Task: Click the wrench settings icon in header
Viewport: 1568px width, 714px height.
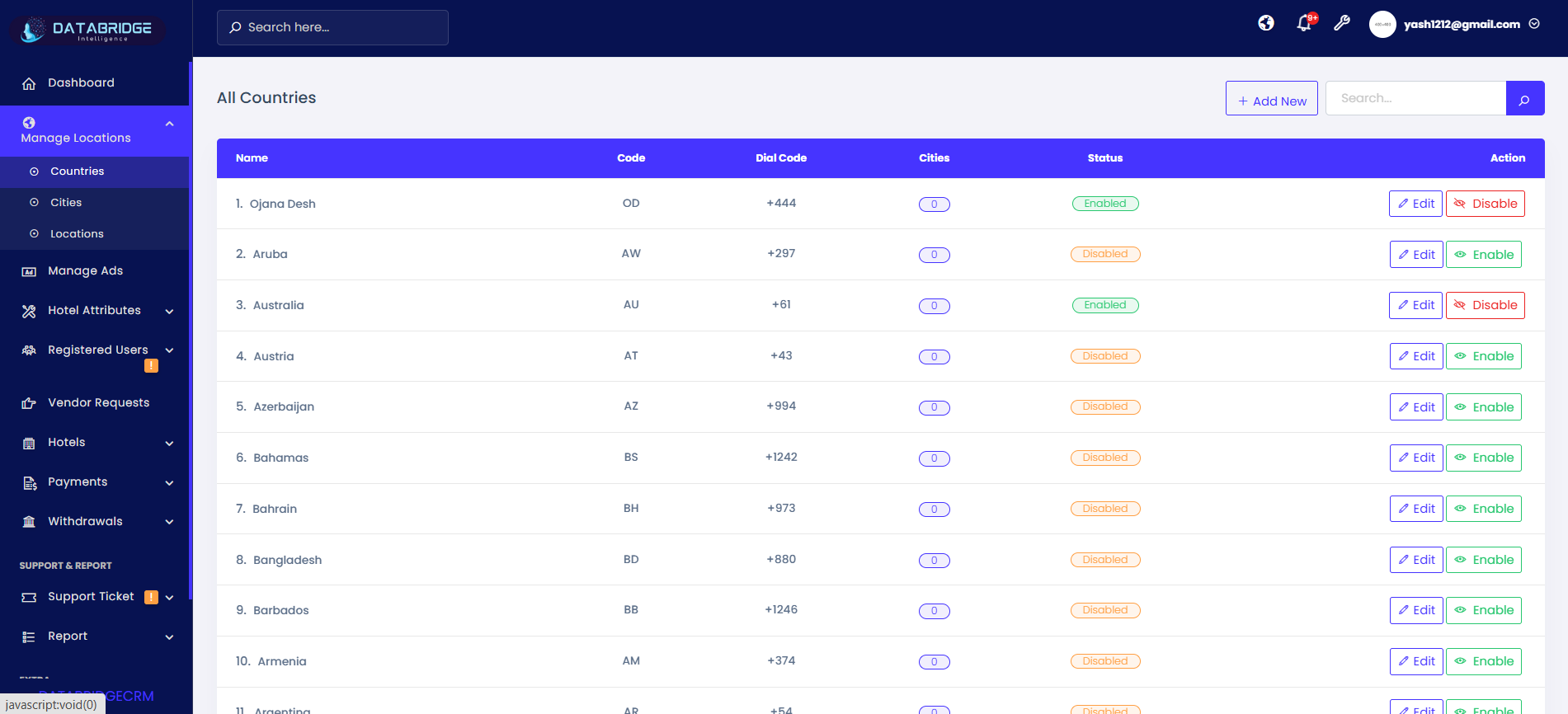Action: 1342,23
